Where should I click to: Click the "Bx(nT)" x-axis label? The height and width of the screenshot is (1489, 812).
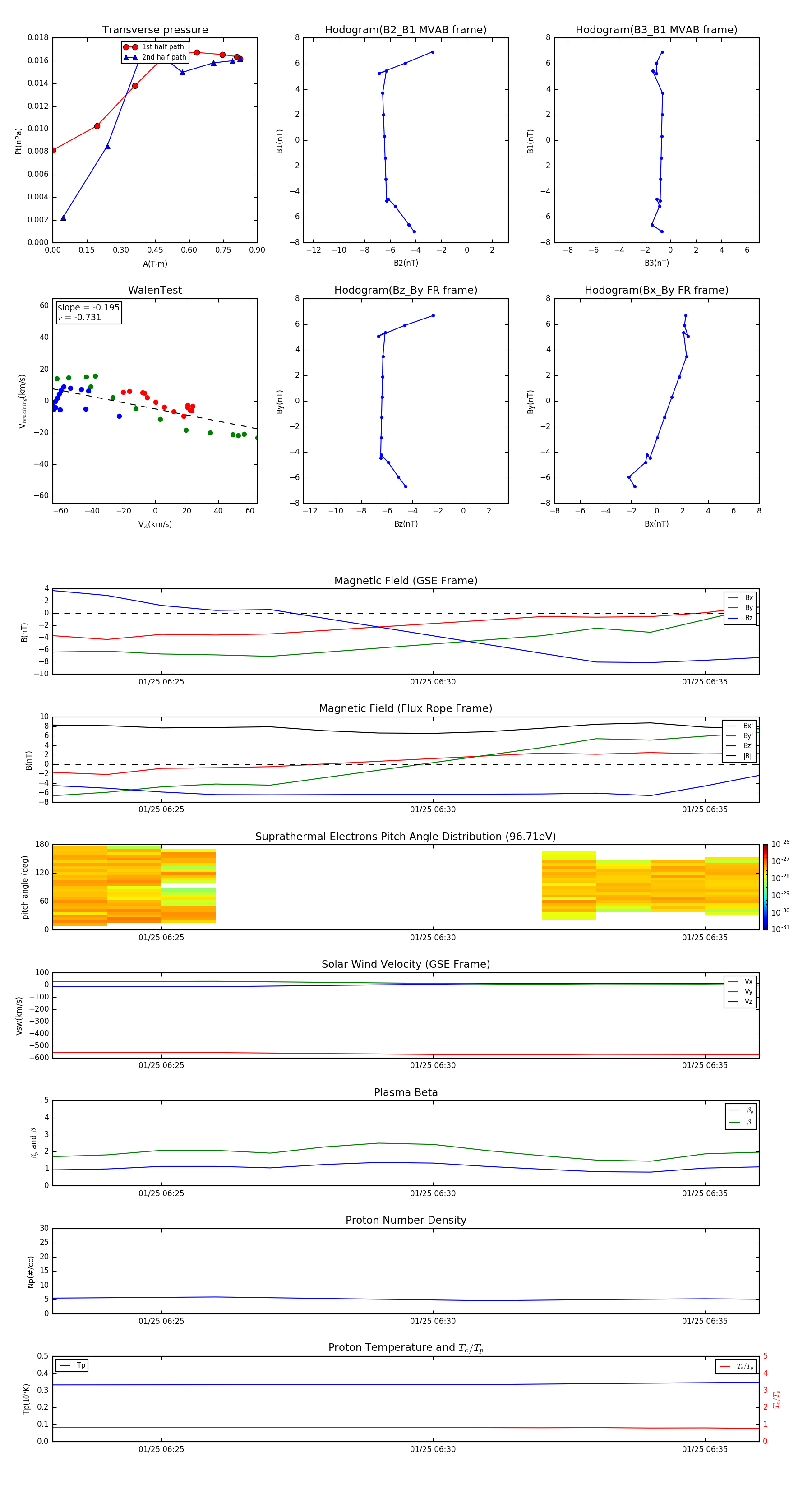point(656,524)
